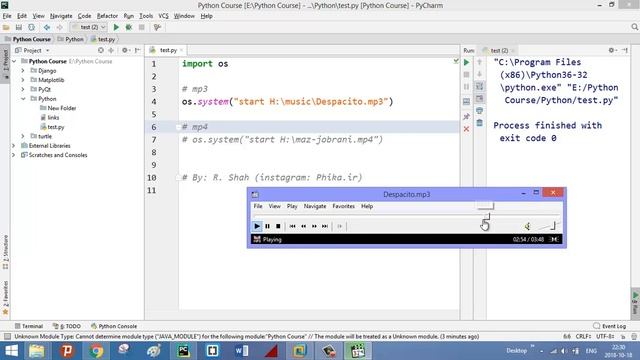Expand the Matplotlib folder

coord(23,80)
